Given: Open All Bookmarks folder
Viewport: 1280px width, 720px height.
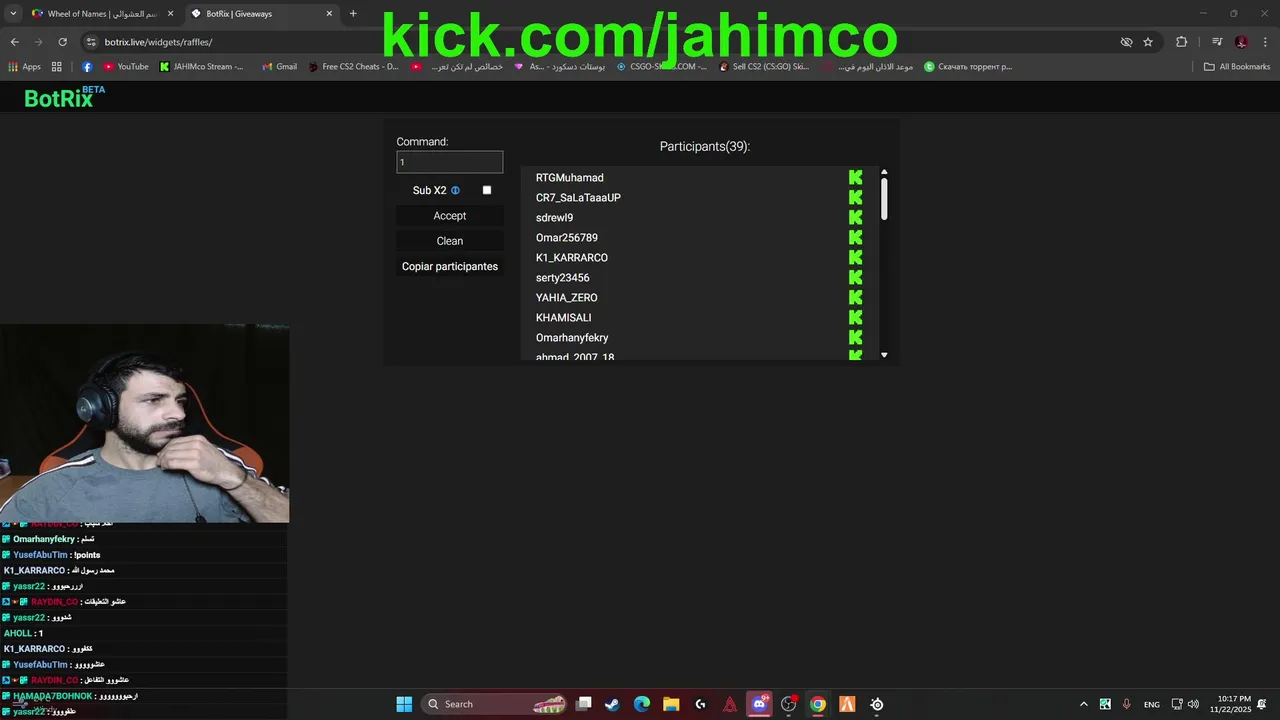Looking at the screenshot, I should click(1237, 67).
